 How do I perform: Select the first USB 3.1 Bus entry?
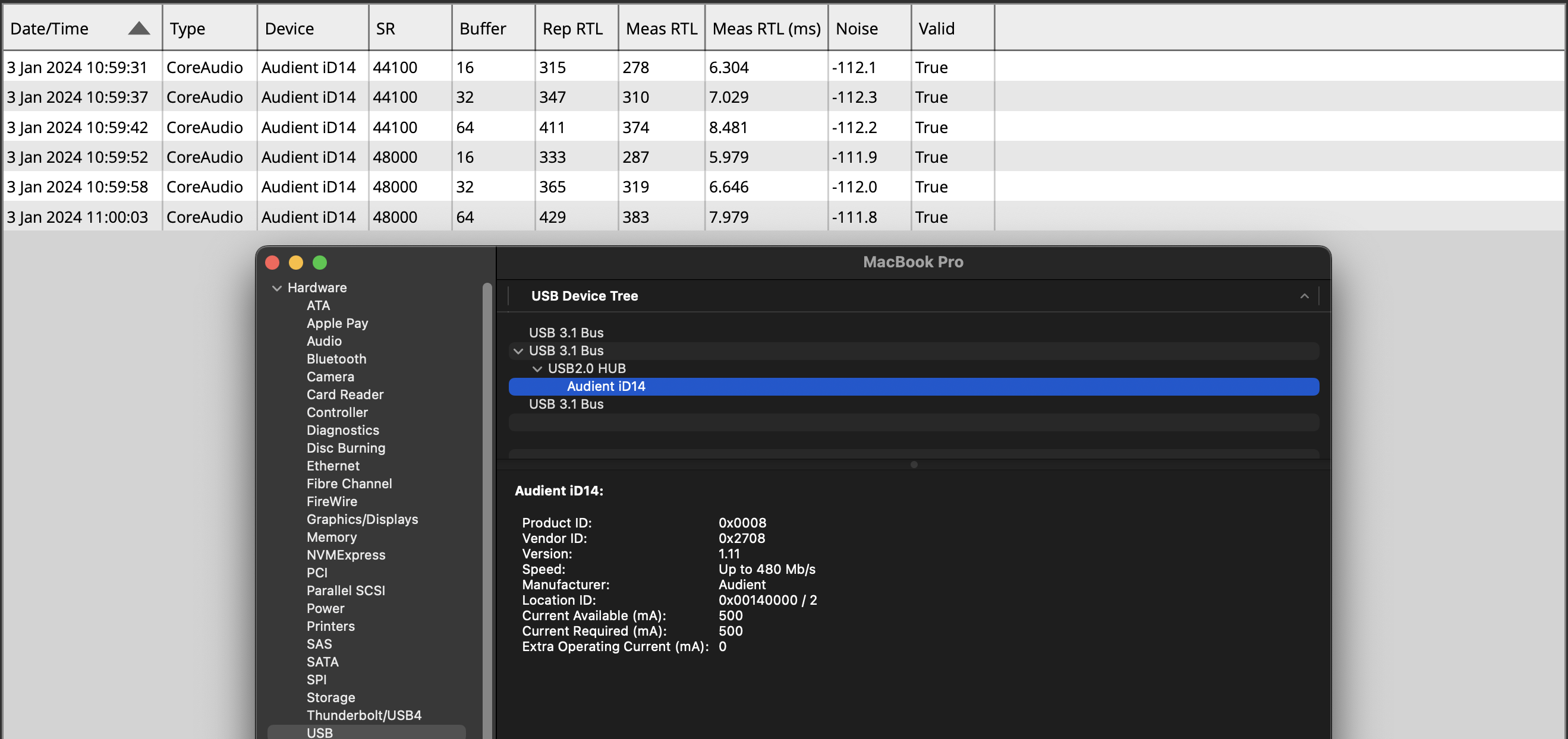coord(565,333)
